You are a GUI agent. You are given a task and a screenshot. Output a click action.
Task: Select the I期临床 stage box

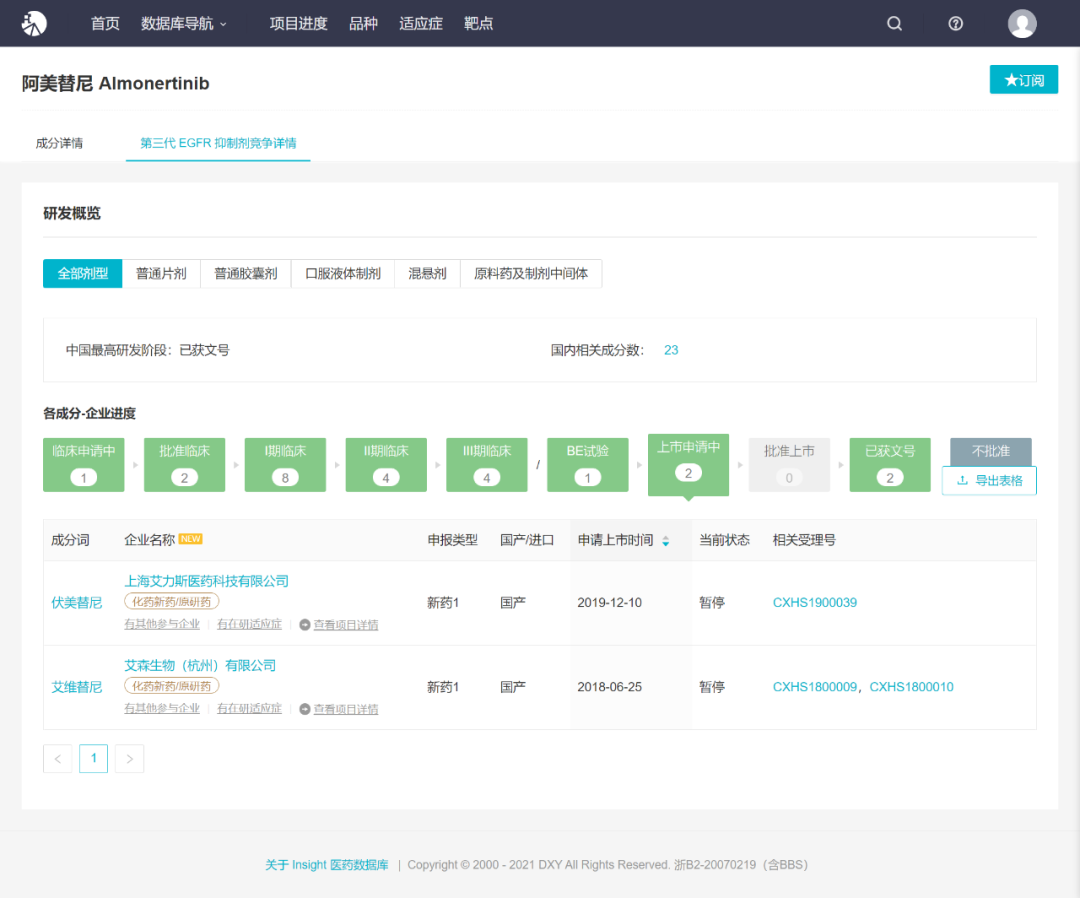pos(285,465)
